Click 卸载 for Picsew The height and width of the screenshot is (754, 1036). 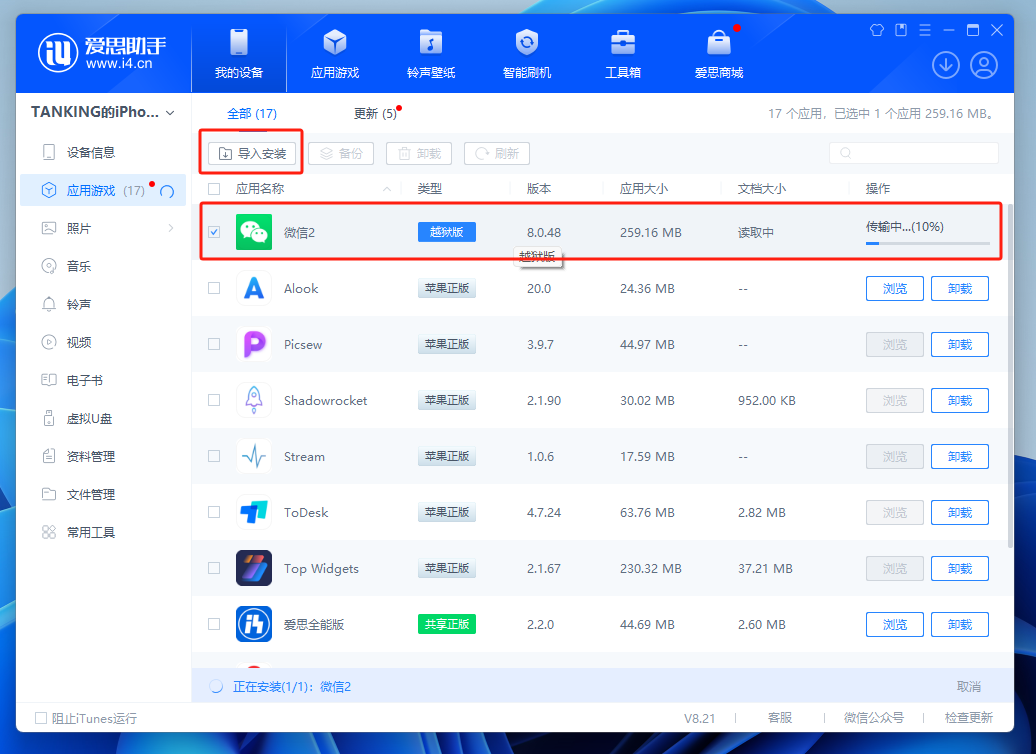click(959, 344)
